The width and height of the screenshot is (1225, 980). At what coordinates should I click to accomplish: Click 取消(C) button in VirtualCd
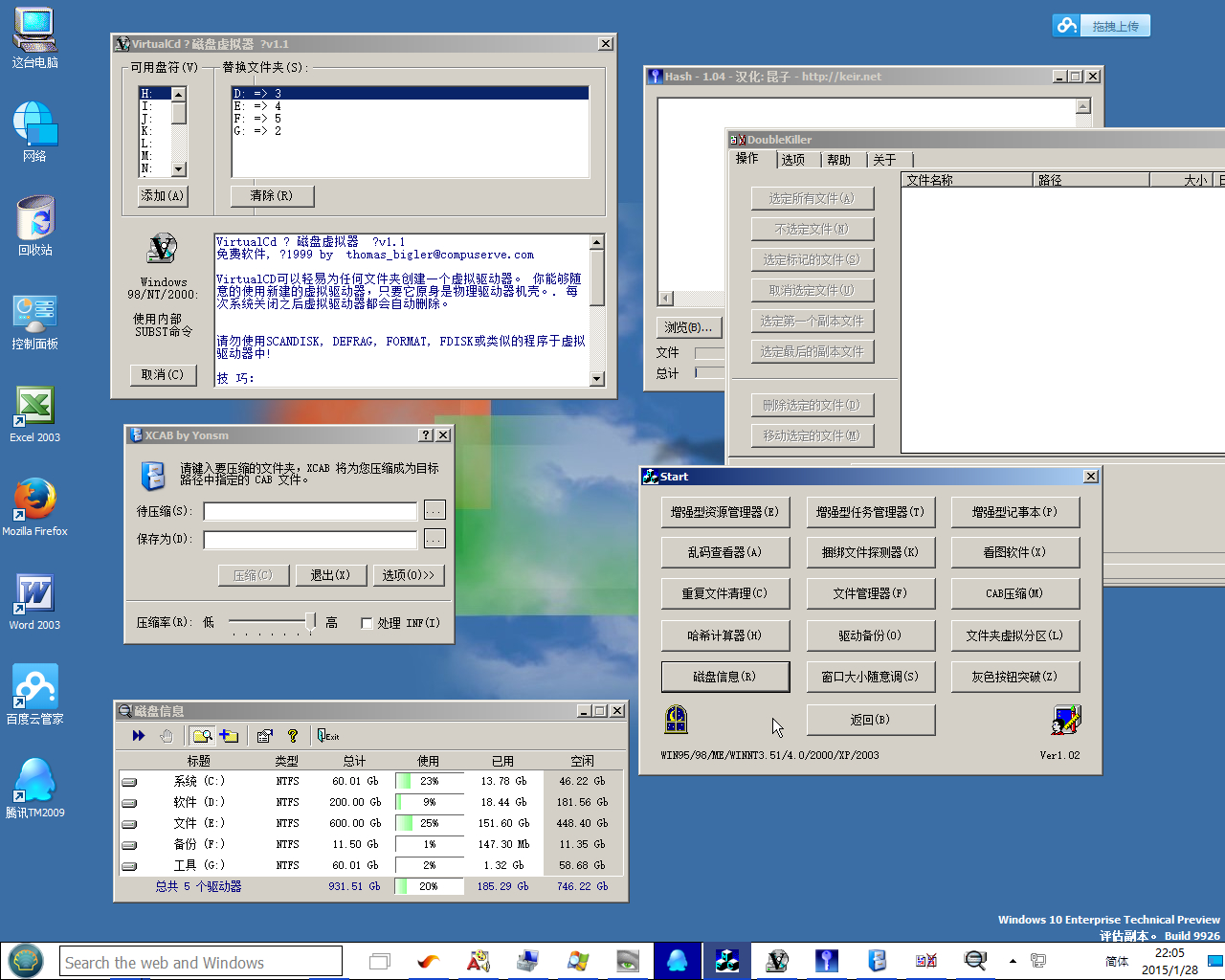point(163,375)
